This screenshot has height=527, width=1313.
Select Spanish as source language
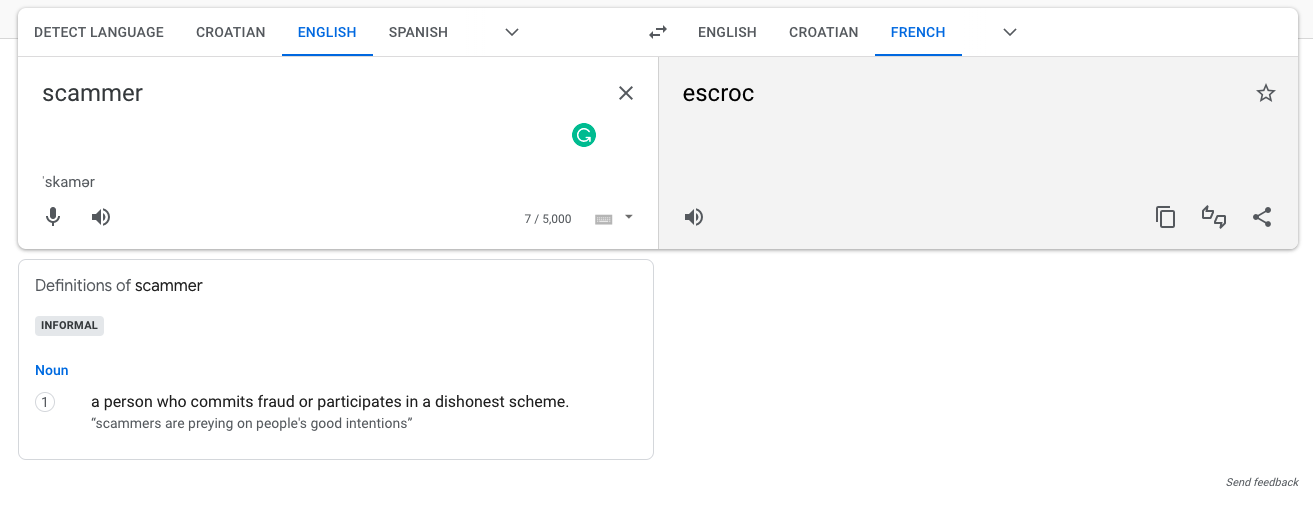418,32
